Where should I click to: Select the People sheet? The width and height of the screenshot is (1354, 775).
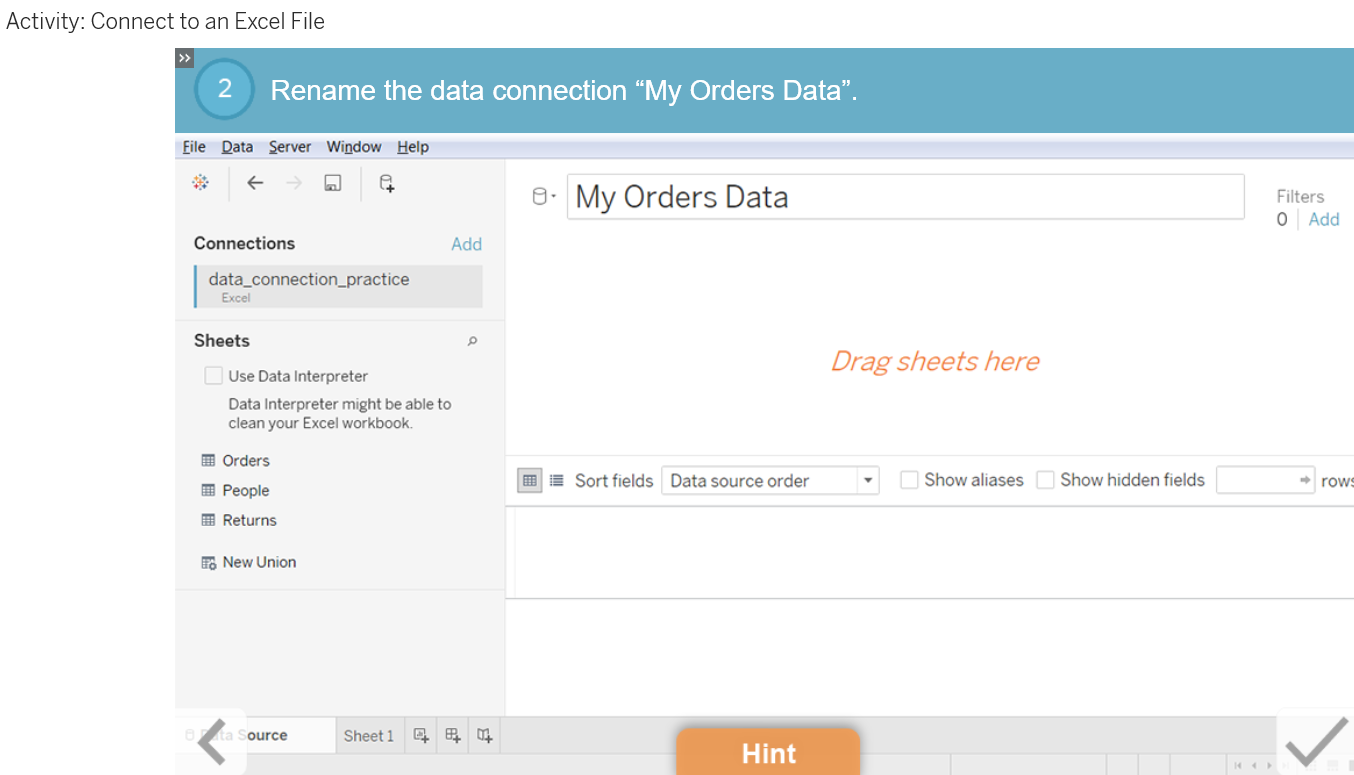point(246,490)
